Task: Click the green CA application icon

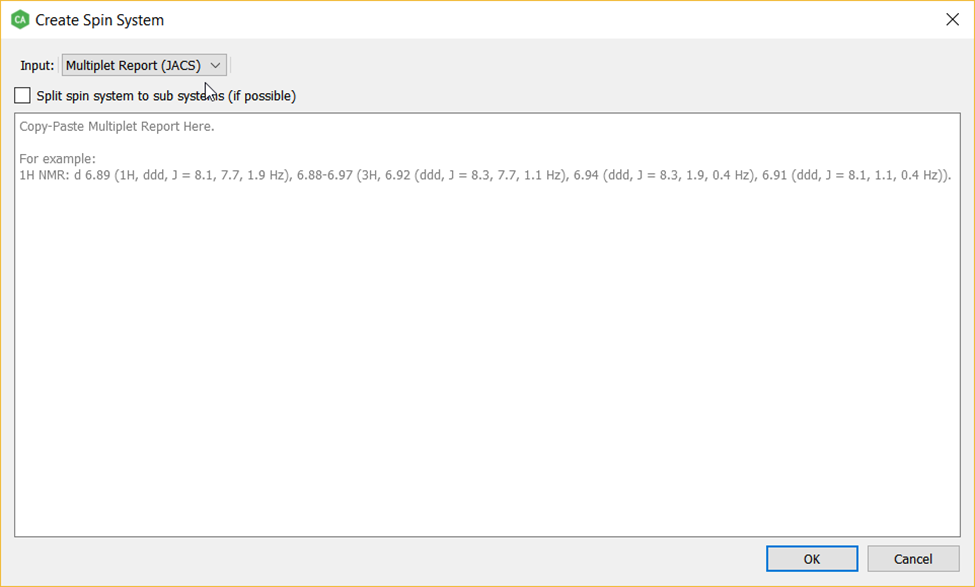Action: coord(20,20)
